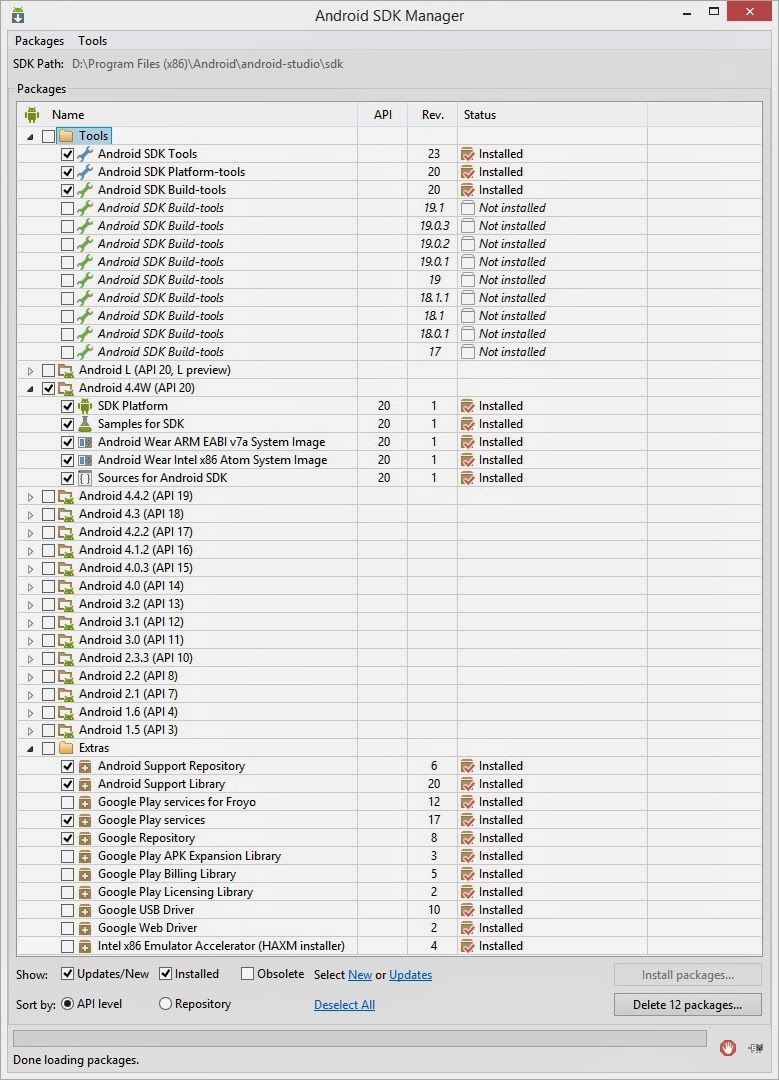Click the Android icon in the Name column header

[x=32, y=115]
